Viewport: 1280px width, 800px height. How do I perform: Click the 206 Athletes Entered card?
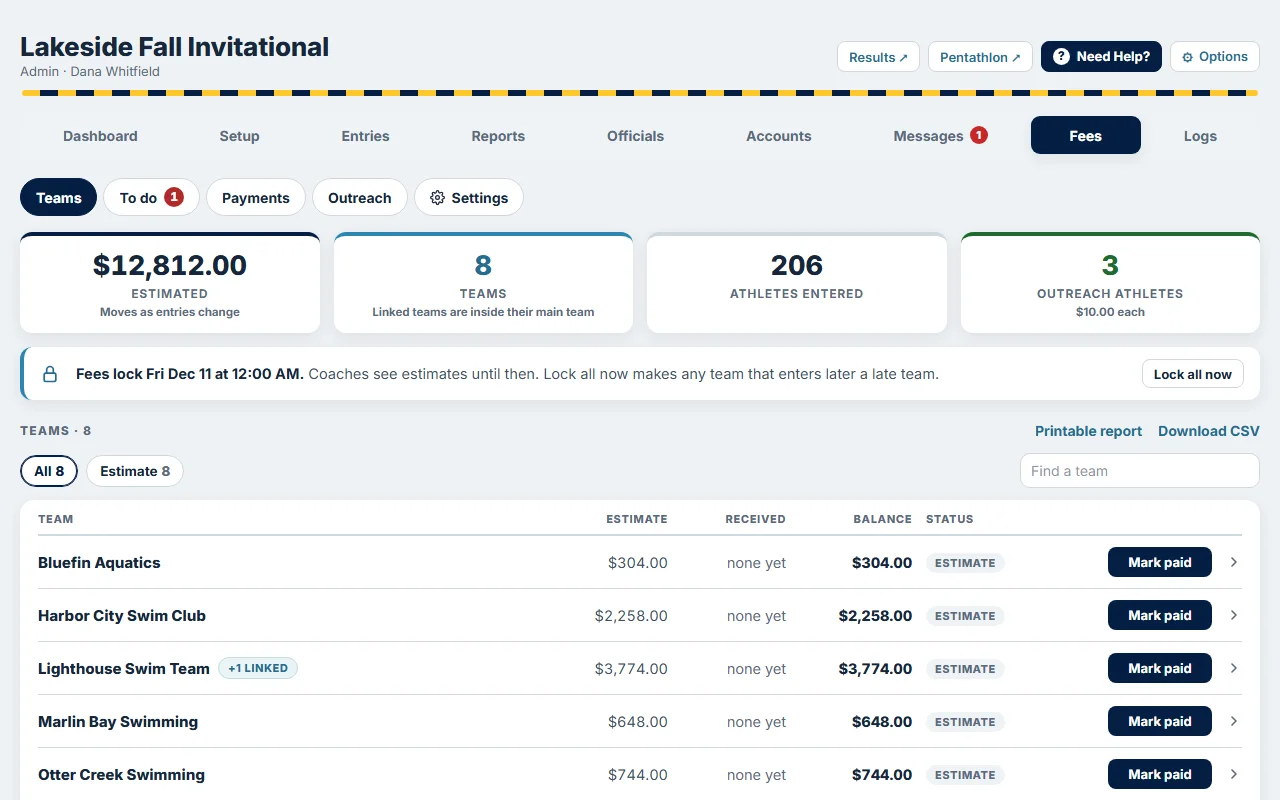coord(797,283)
